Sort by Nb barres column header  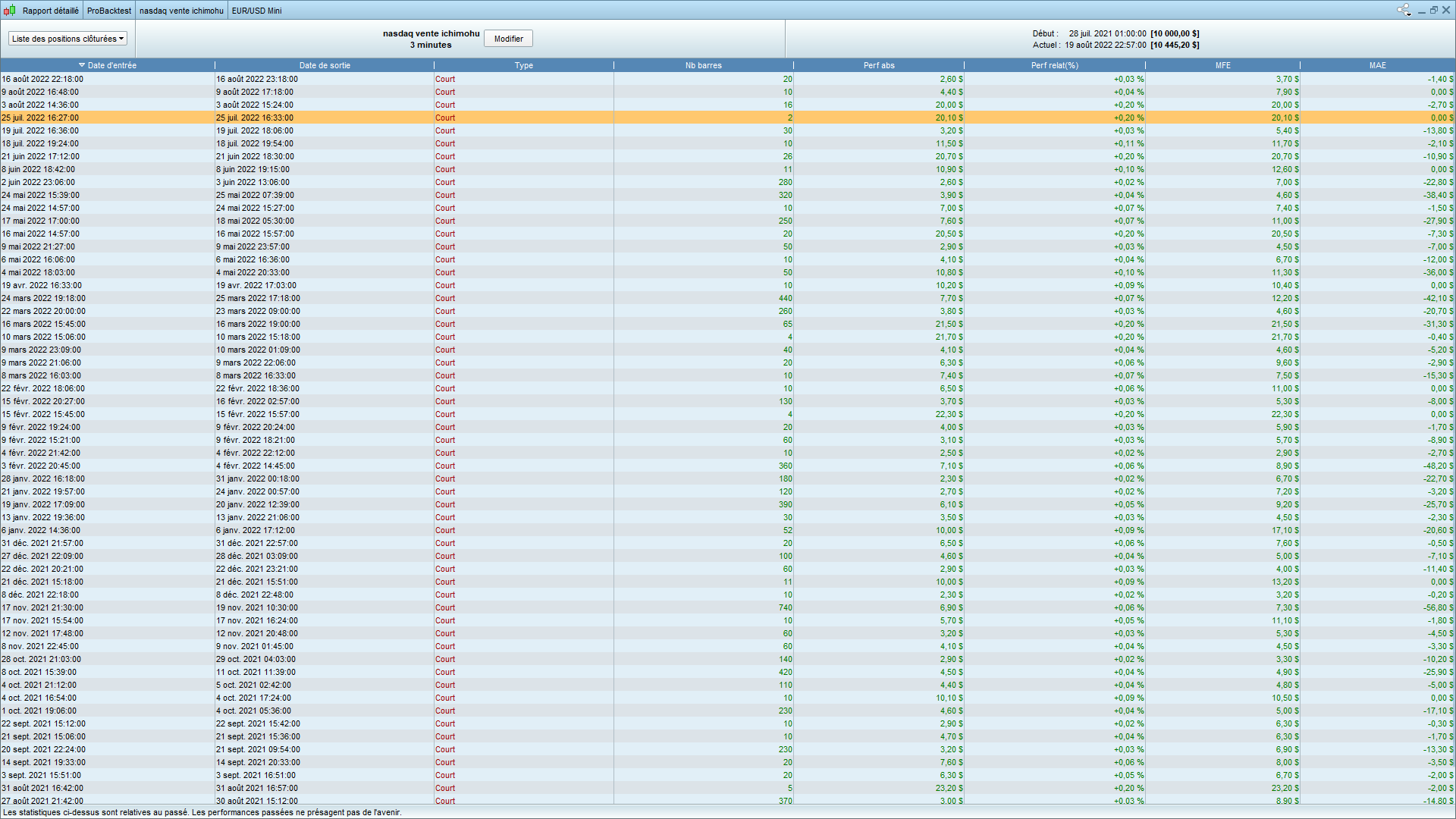coord(703,65)
